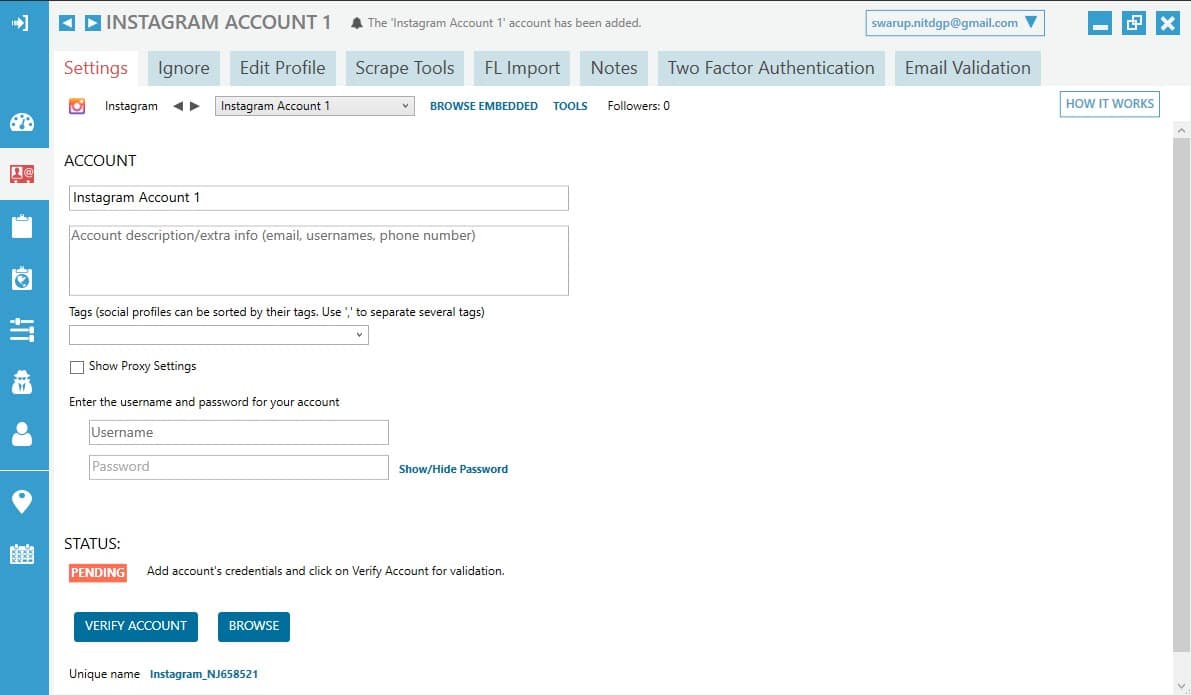
Task: Click the 'Followers: 0' text
Action: (x=639, y=106)
